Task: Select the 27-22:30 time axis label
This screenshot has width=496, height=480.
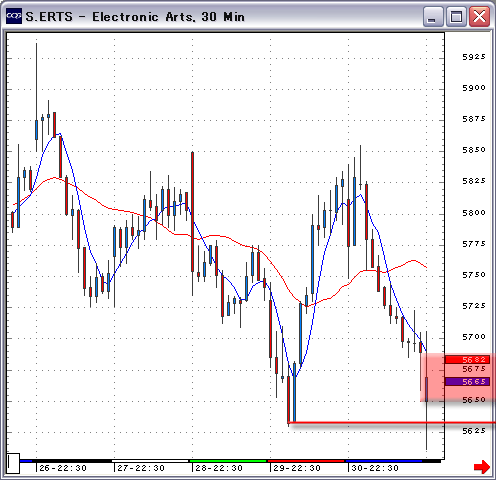Action: point(141,468)
